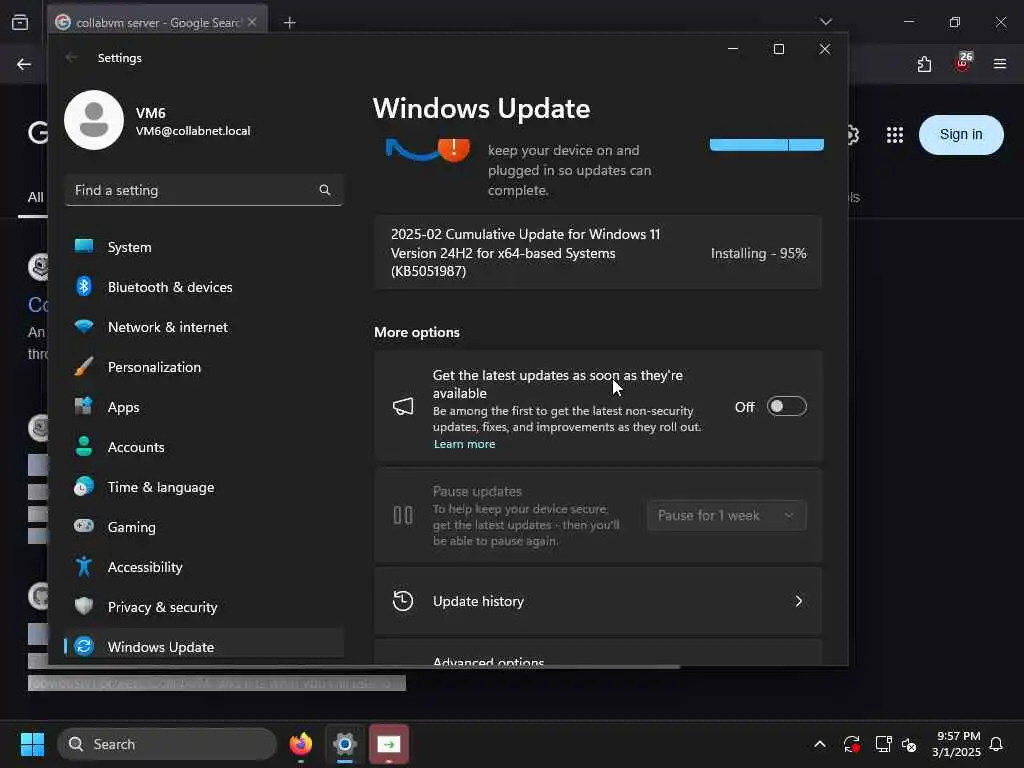The width and height of the screenshot is (1024, 768).
Task: Open the browser hamburger menu
Action: (1000, 64)
